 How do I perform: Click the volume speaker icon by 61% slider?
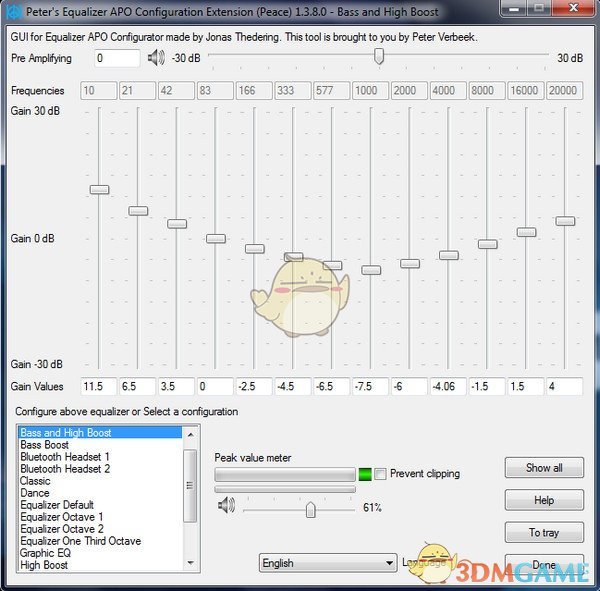click(226, 505)
